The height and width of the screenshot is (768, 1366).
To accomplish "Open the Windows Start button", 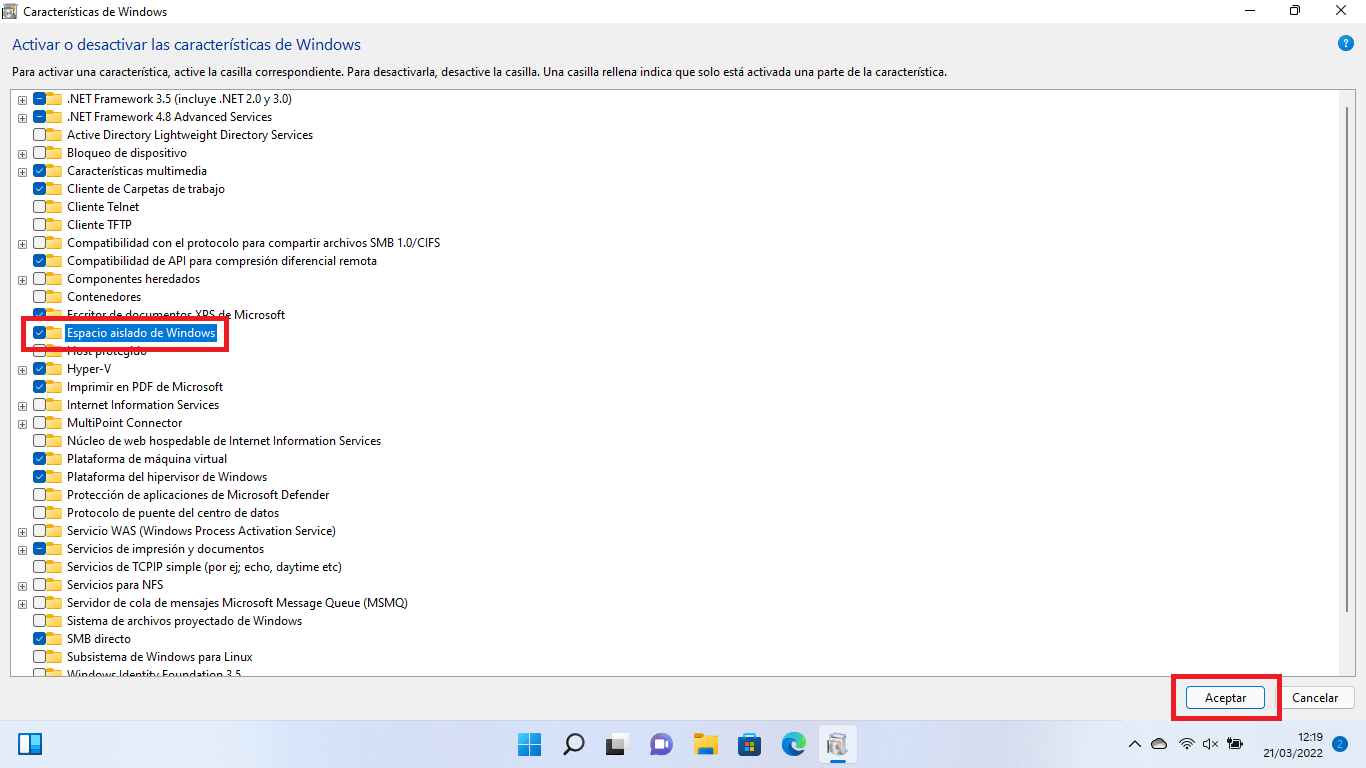I will (x=529, y=744).
